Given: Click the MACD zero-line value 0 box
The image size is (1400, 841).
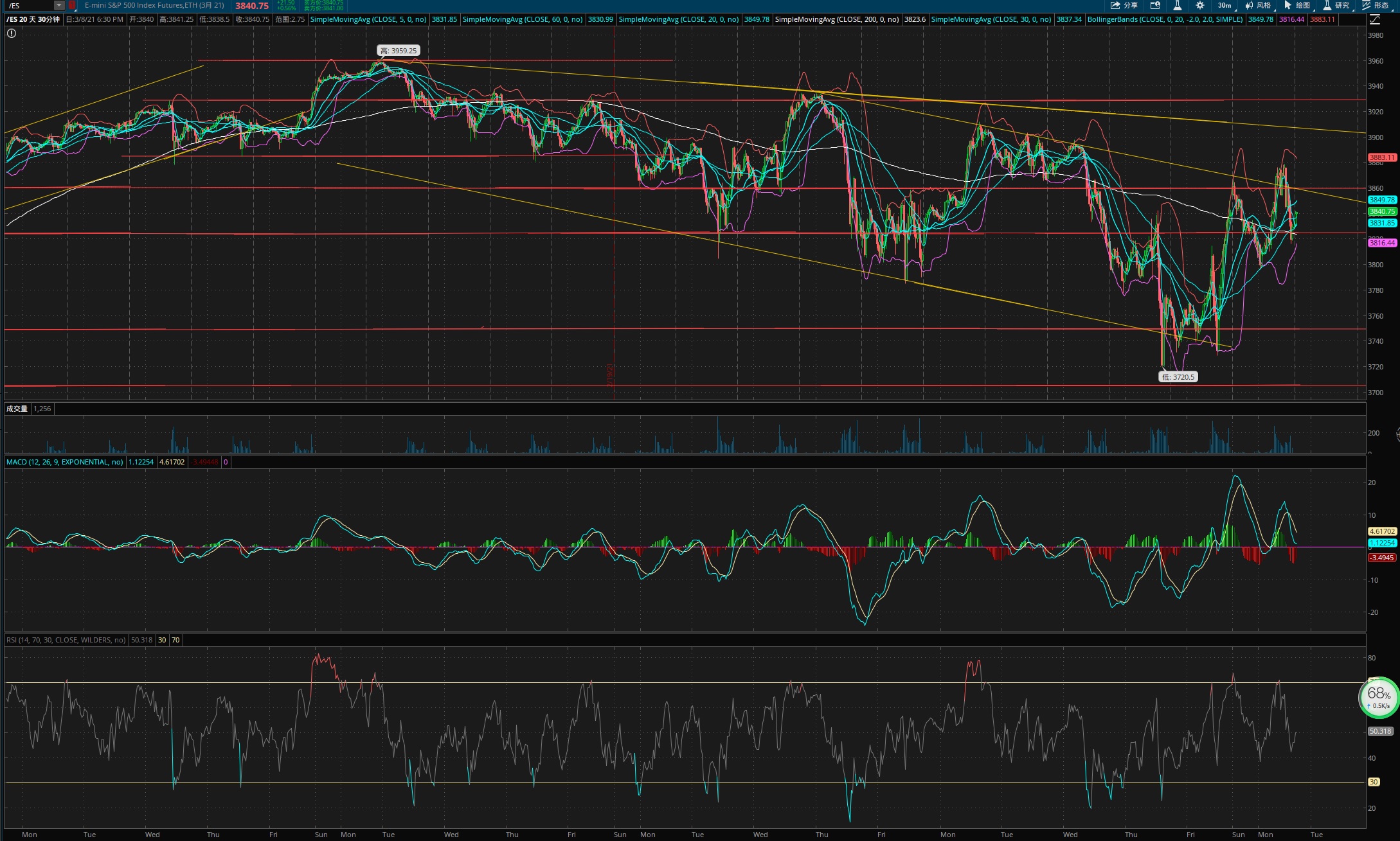Looking at the screenshot, I should [x=226, y=462].
